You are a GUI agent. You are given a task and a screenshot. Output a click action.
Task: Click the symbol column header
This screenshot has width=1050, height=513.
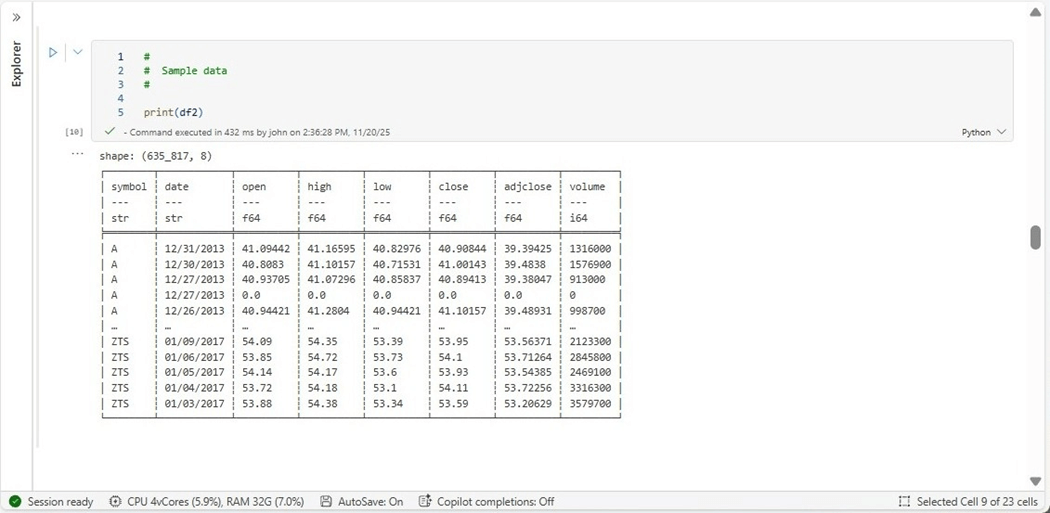(x=129, y=187)
